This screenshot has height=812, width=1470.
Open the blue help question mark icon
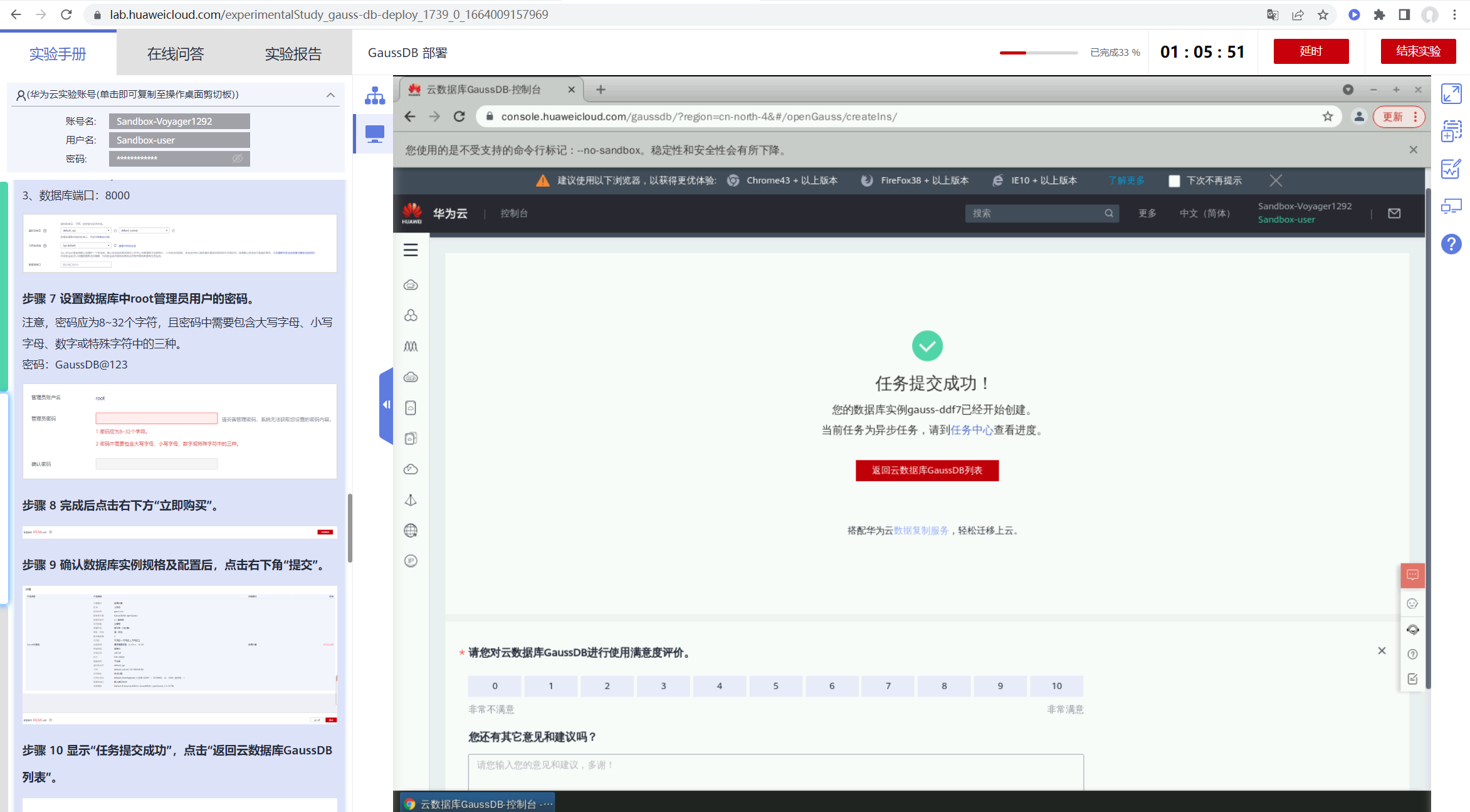(1451, 244)
